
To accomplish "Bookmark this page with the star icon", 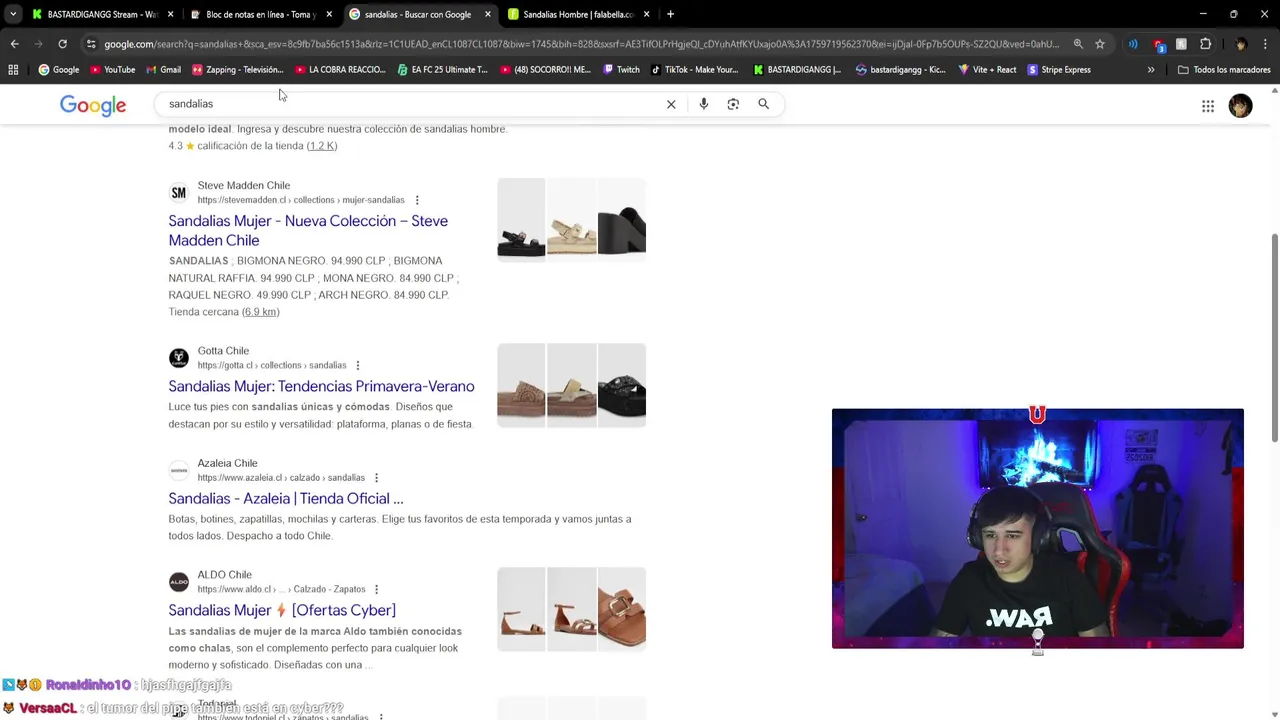I will pos(1100,44).
